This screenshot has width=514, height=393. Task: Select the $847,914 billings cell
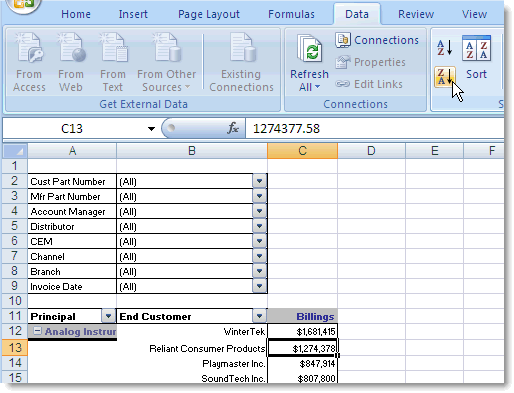point(302,363)
